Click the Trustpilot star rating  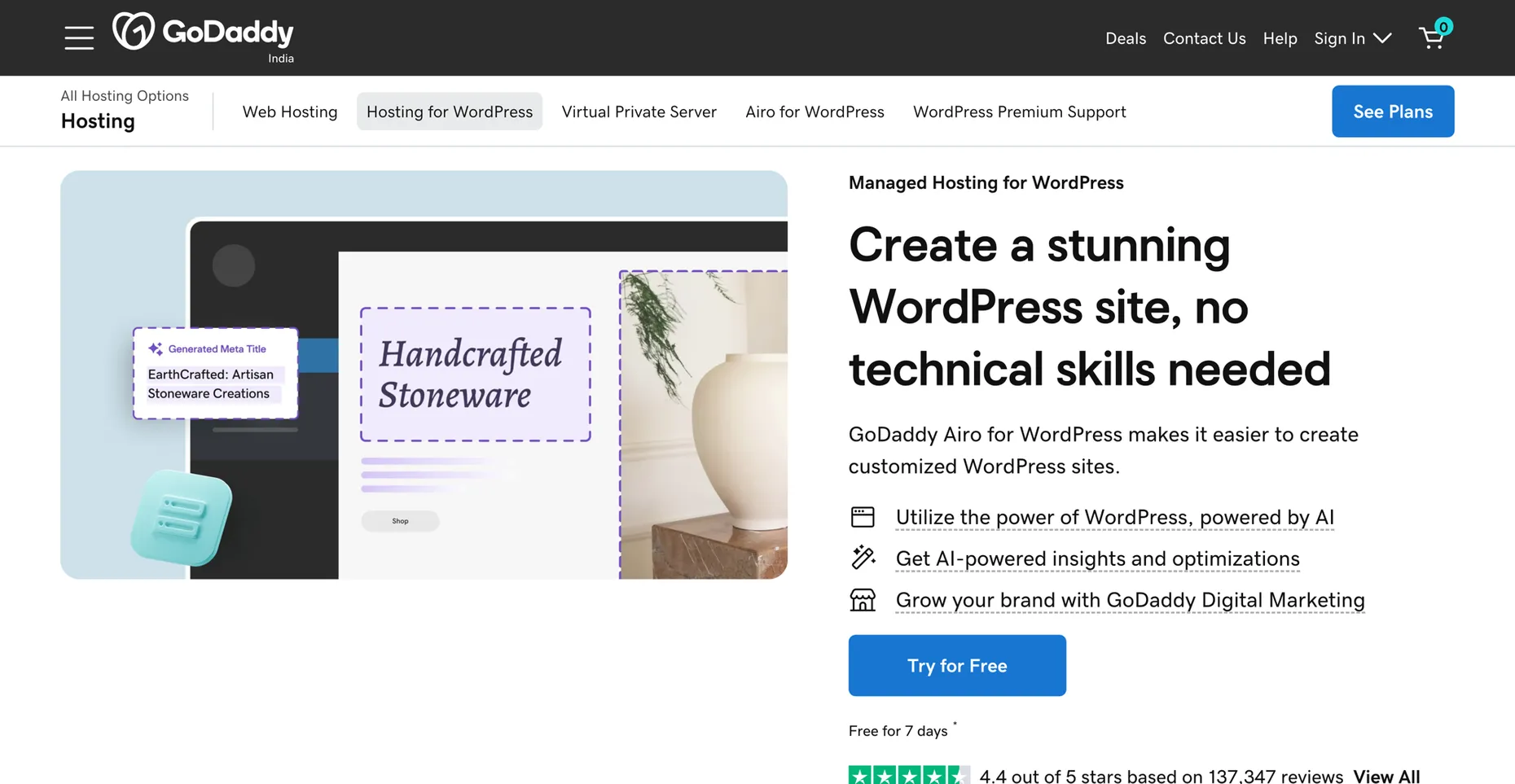click(x=909, y=775)
